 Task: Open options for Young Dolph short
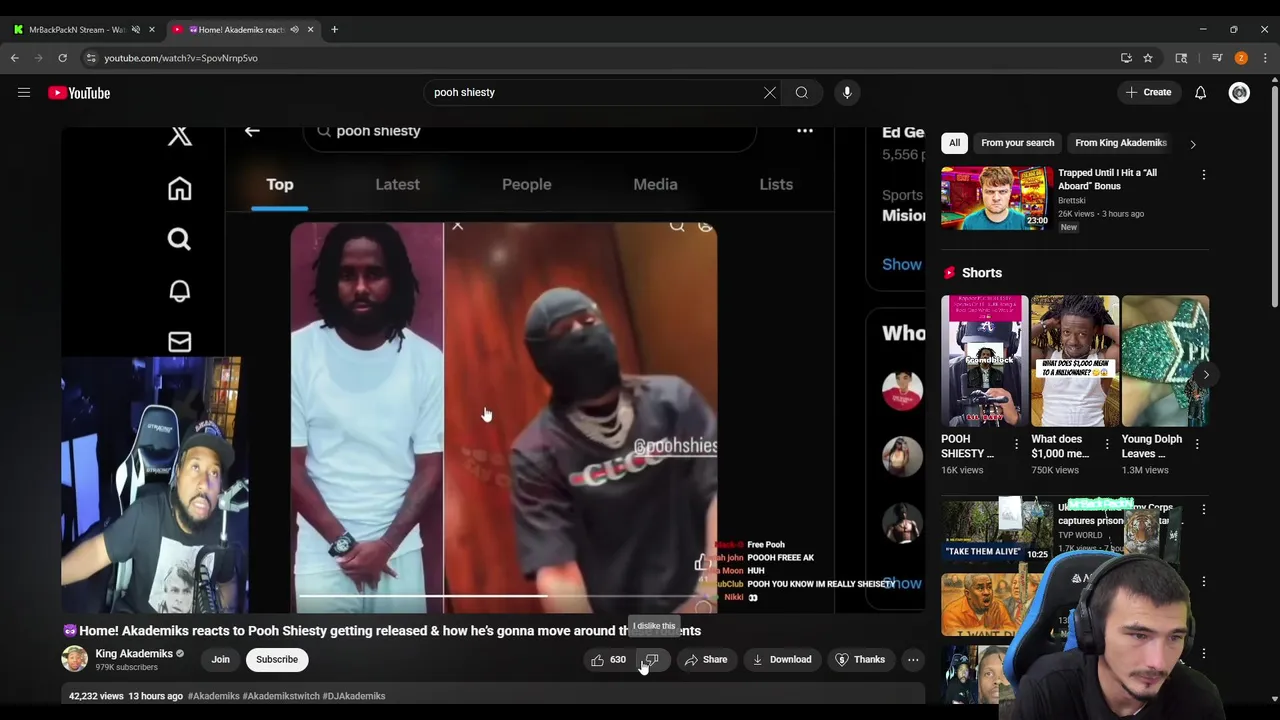(x=1198, y=444)
